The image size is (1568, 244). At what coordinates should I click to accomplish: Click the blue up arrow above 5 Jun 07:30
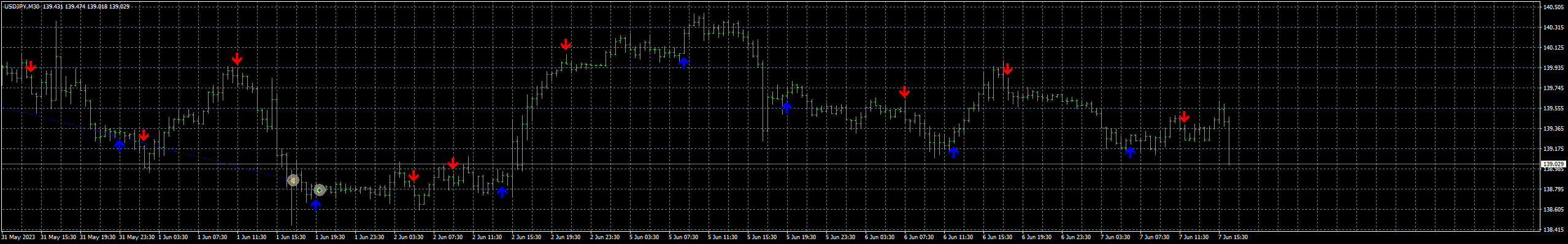coord(683,62)
